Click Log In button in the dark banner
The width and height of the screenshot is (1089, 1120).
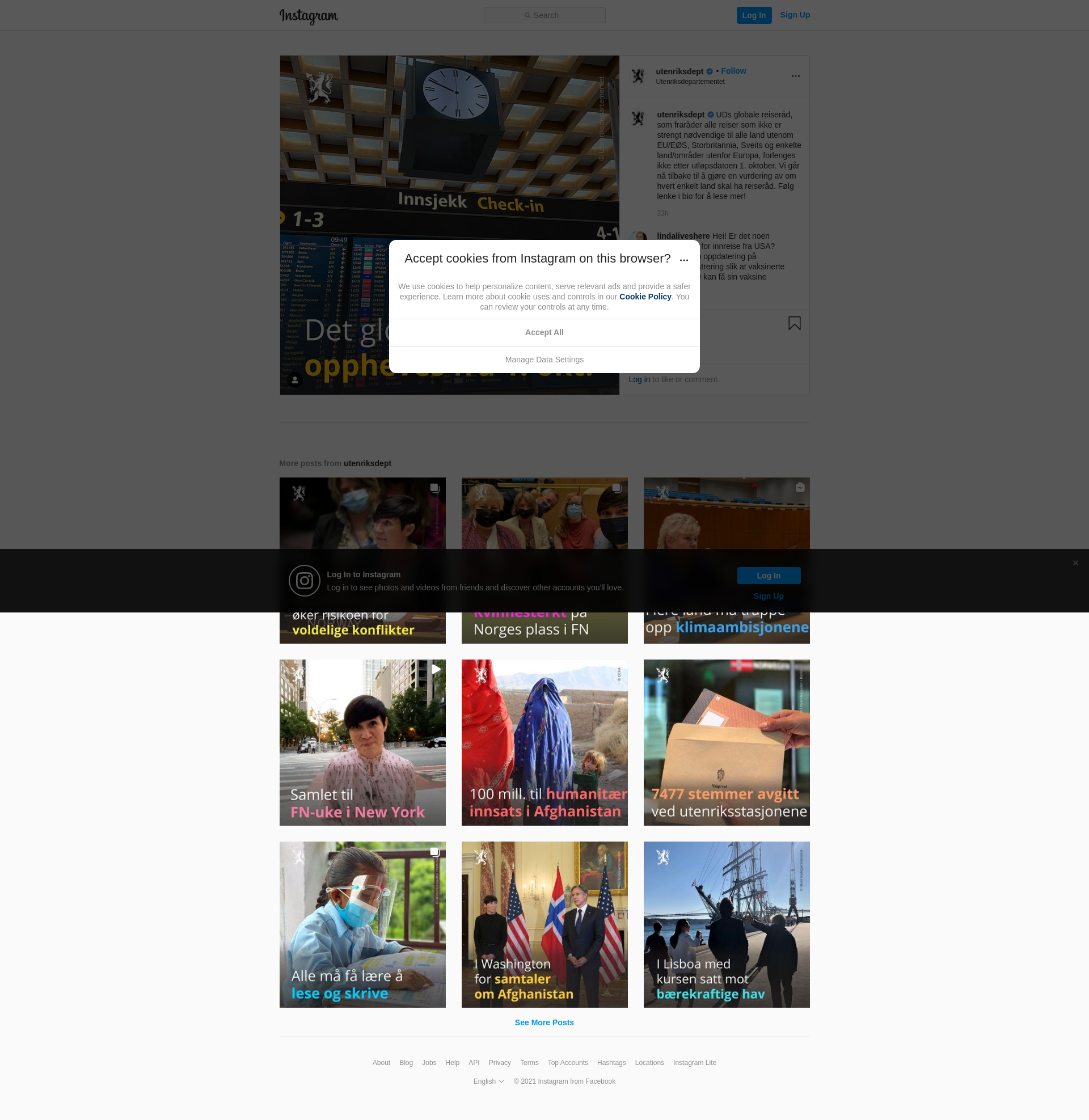(x=768, y=576)
